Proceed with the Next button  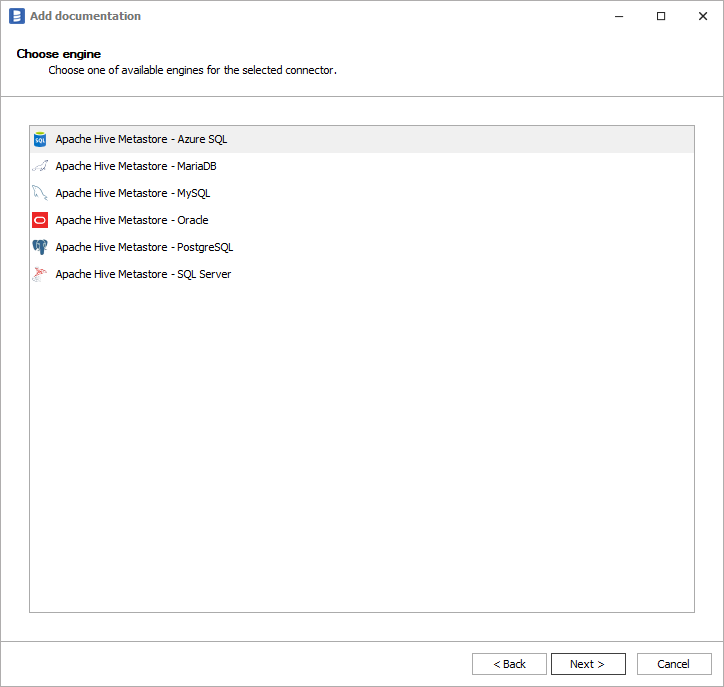pyautogui.click(x=588, y=664)
